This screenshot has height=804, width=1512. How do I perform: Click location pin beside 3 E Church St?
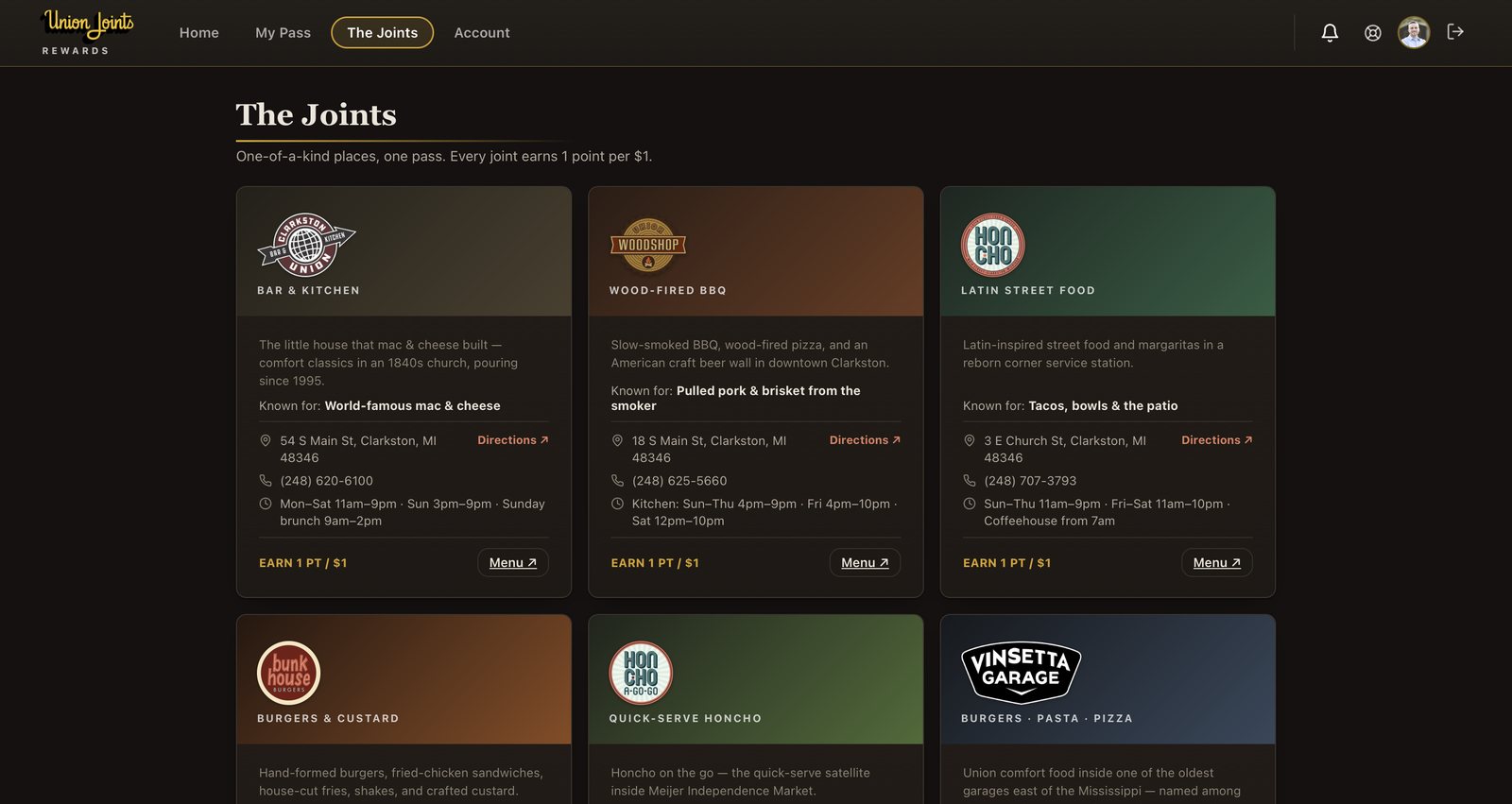click(970, 441)
